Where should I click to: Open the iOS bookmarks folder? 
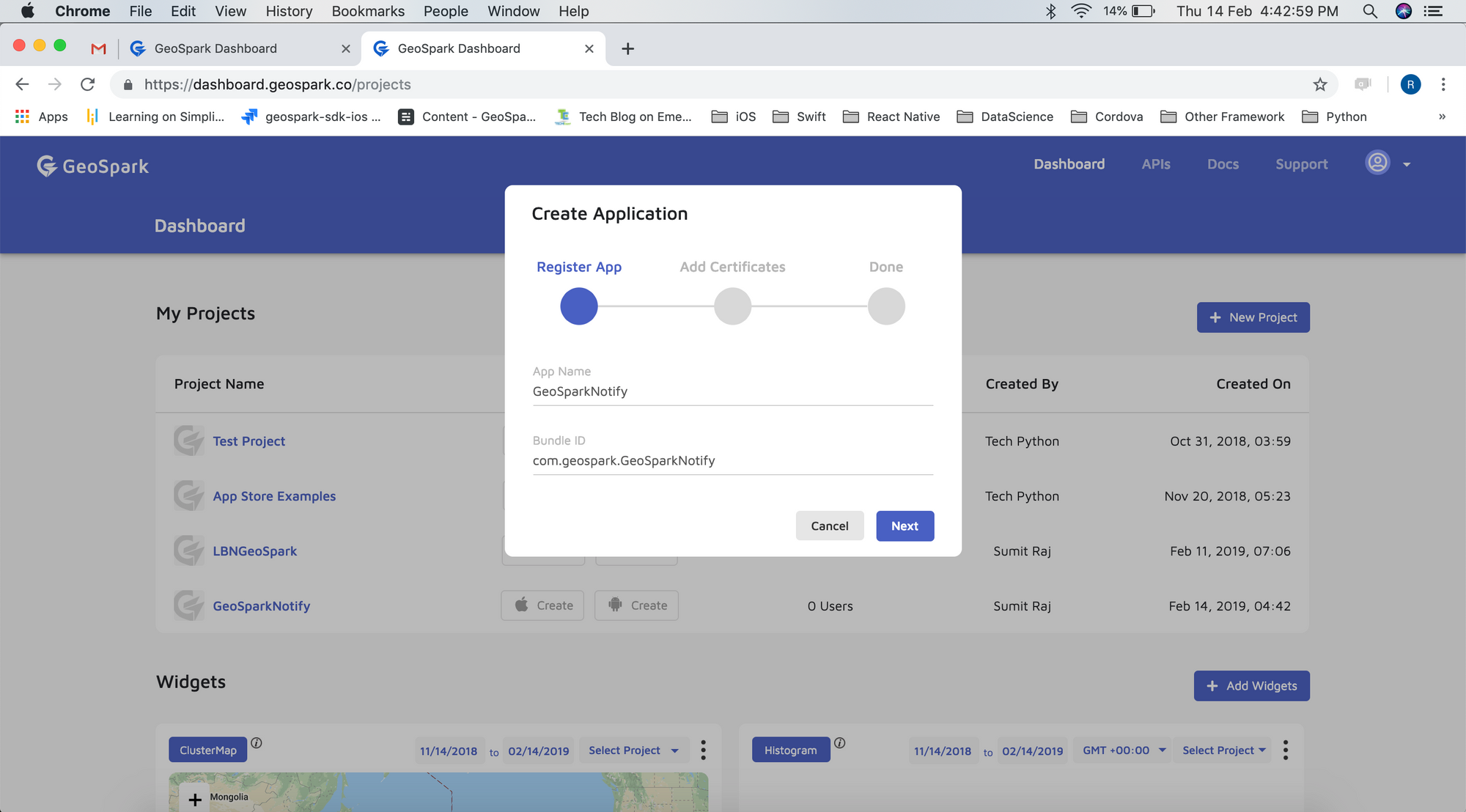point(734,117)
